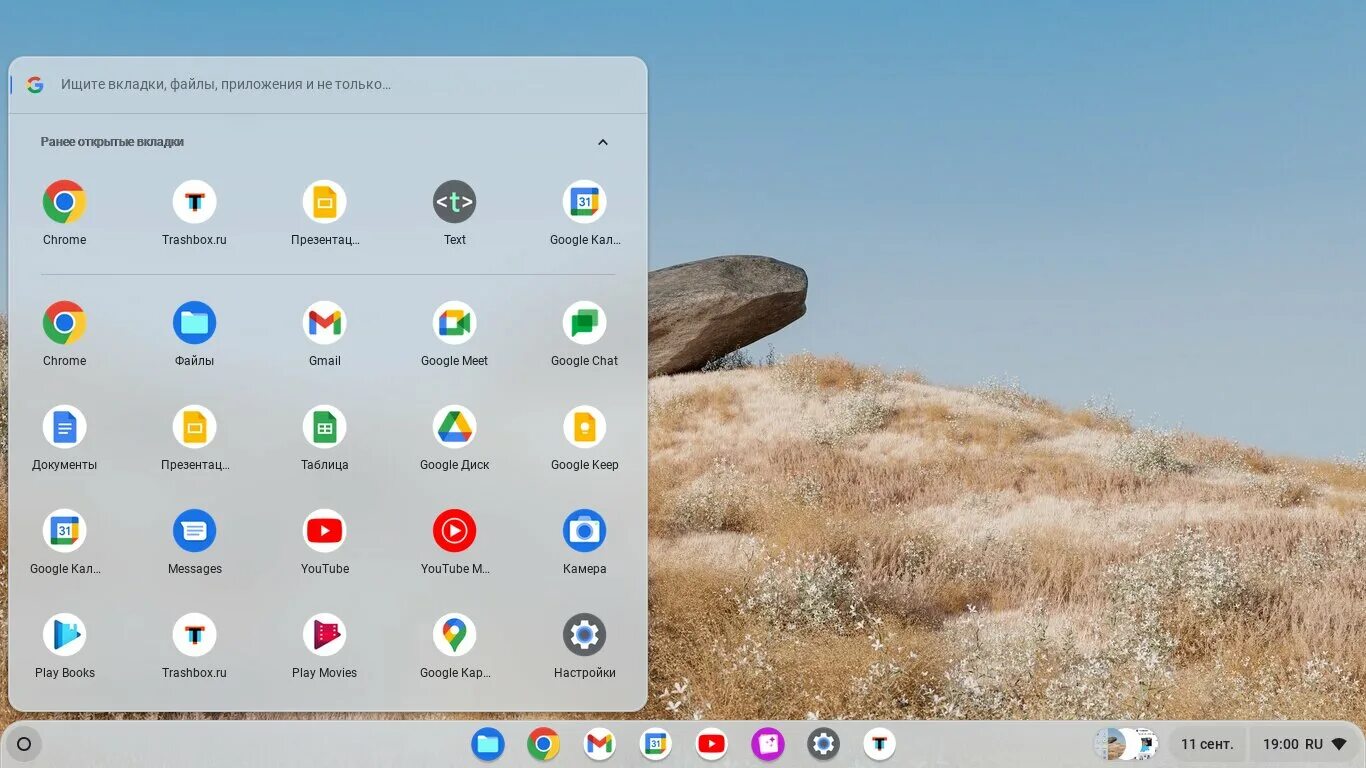Open the purple app on the shelf
The width and height of the screenshot is (1366, 768).
(x=768, y=744)
